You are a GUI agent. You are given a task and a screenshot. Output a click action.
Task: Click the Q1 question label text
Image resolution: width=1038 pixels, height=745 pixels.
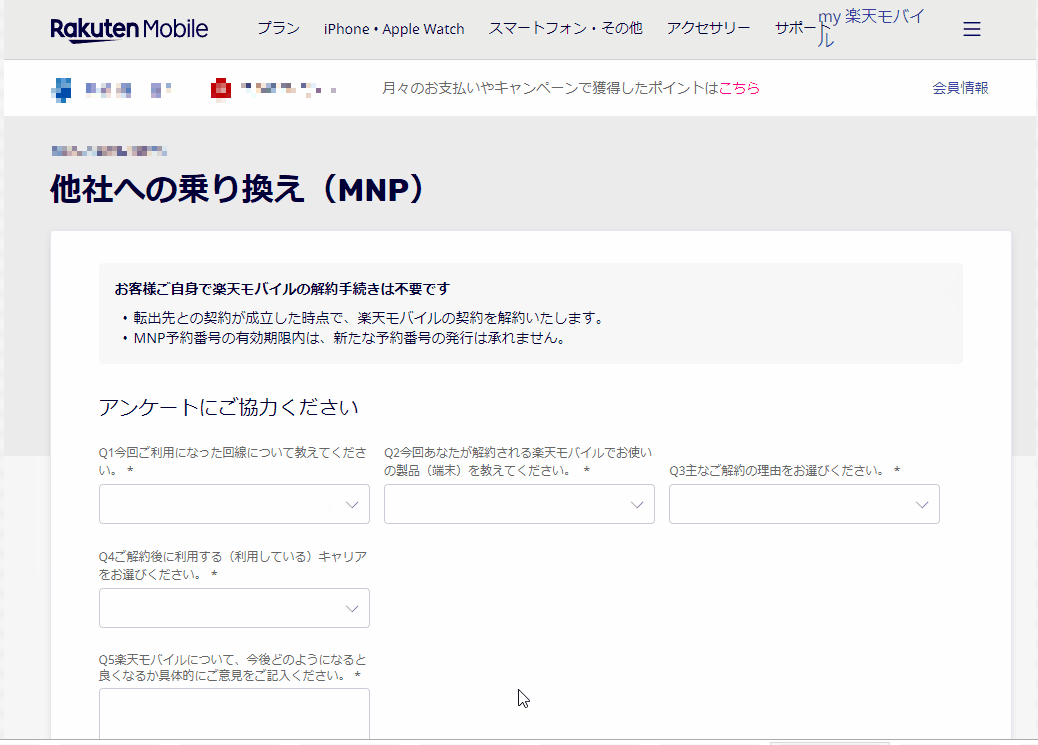pos(232,462)
